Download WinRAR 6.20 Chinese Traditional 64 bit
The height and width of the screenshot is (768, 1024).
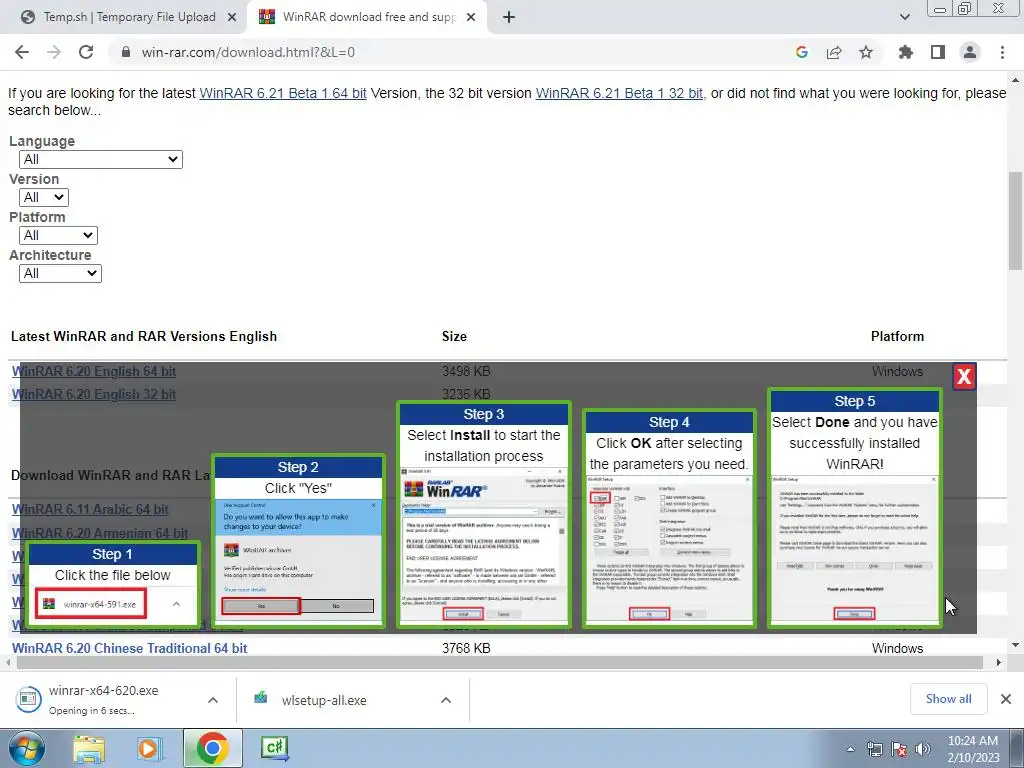129,648
